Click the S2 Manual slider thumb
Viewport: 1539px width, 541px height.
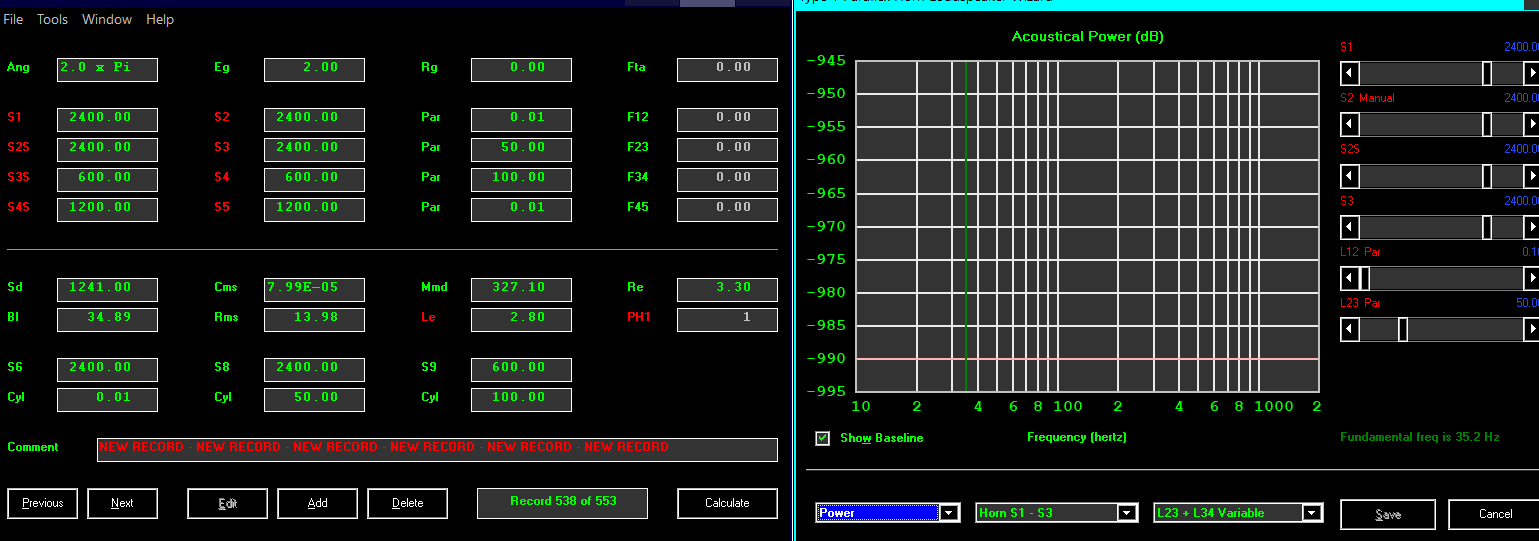tap(1487, 124)
